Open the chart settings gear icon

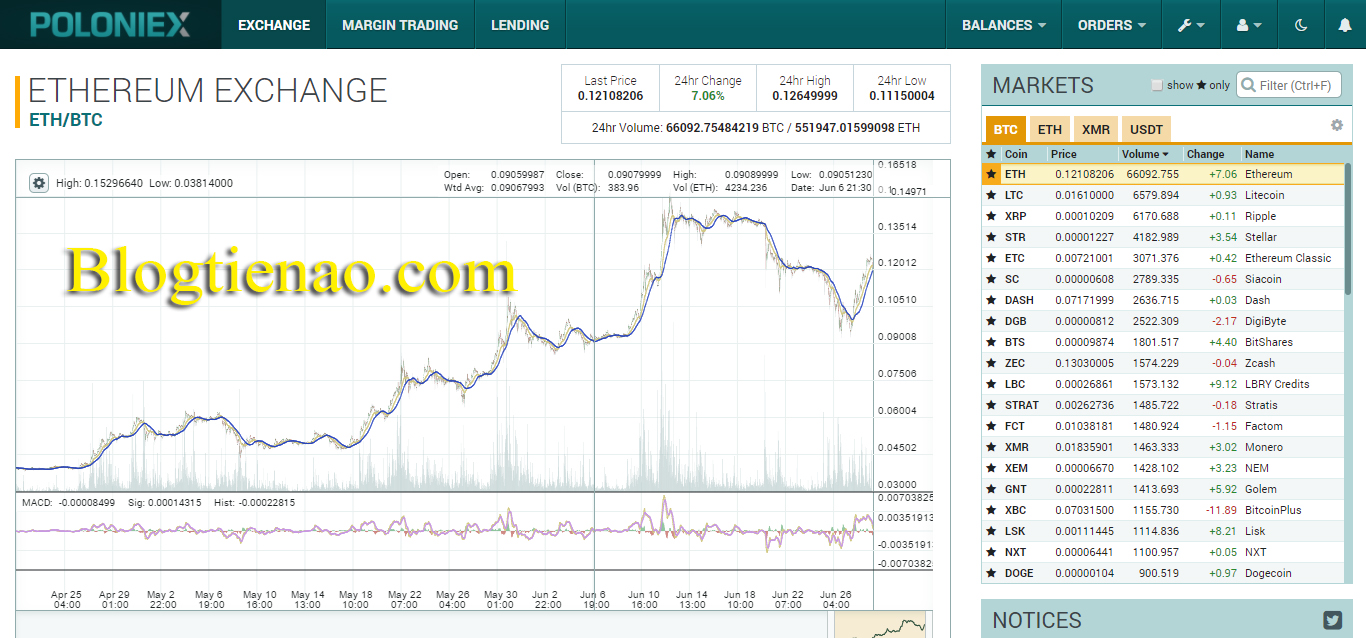(x=39, y=183)
